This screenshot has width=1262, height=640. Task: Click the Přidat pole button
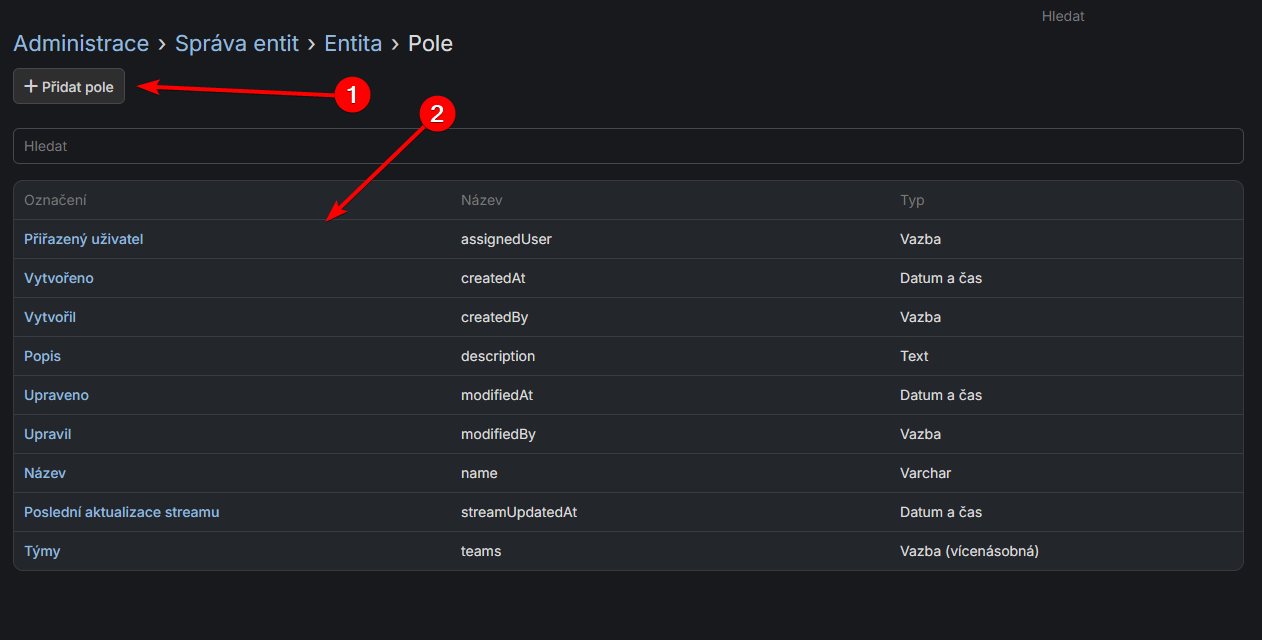69,87
